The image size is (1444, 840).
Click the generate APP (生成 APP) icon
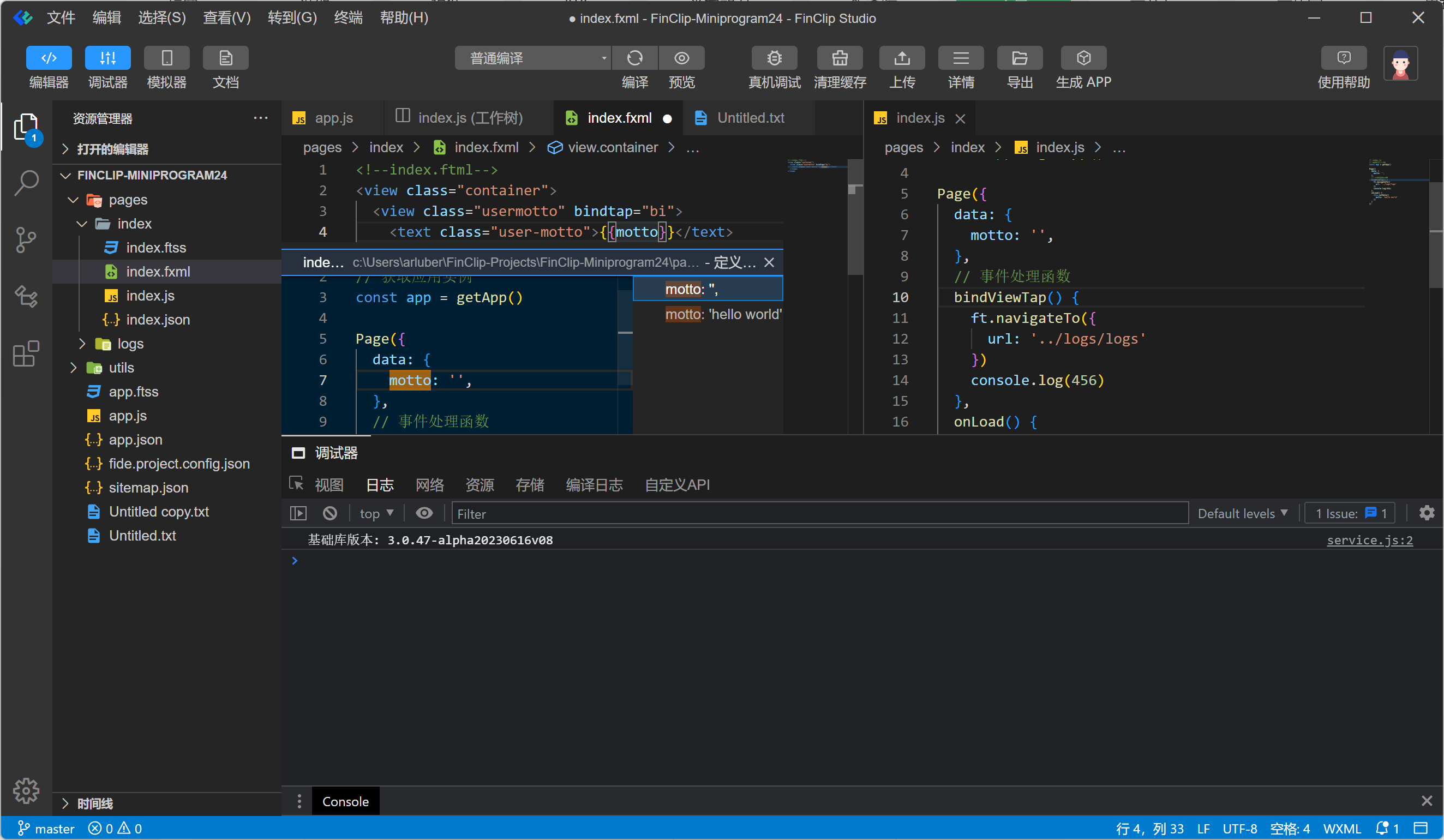[x=1083, y=58]
